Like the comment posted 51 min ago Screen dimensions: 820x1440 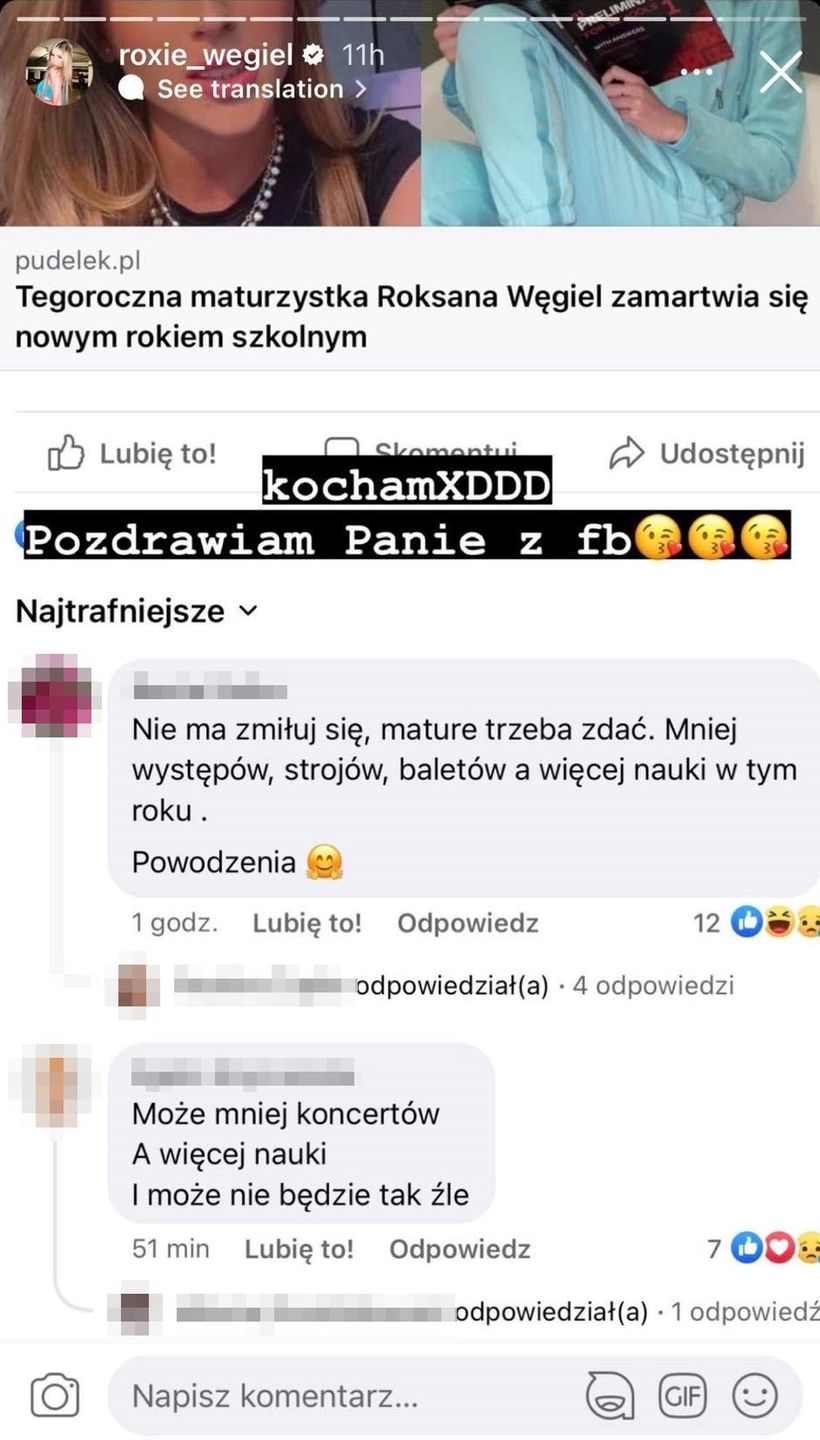pyautogui.click(x=299, y=1249)
